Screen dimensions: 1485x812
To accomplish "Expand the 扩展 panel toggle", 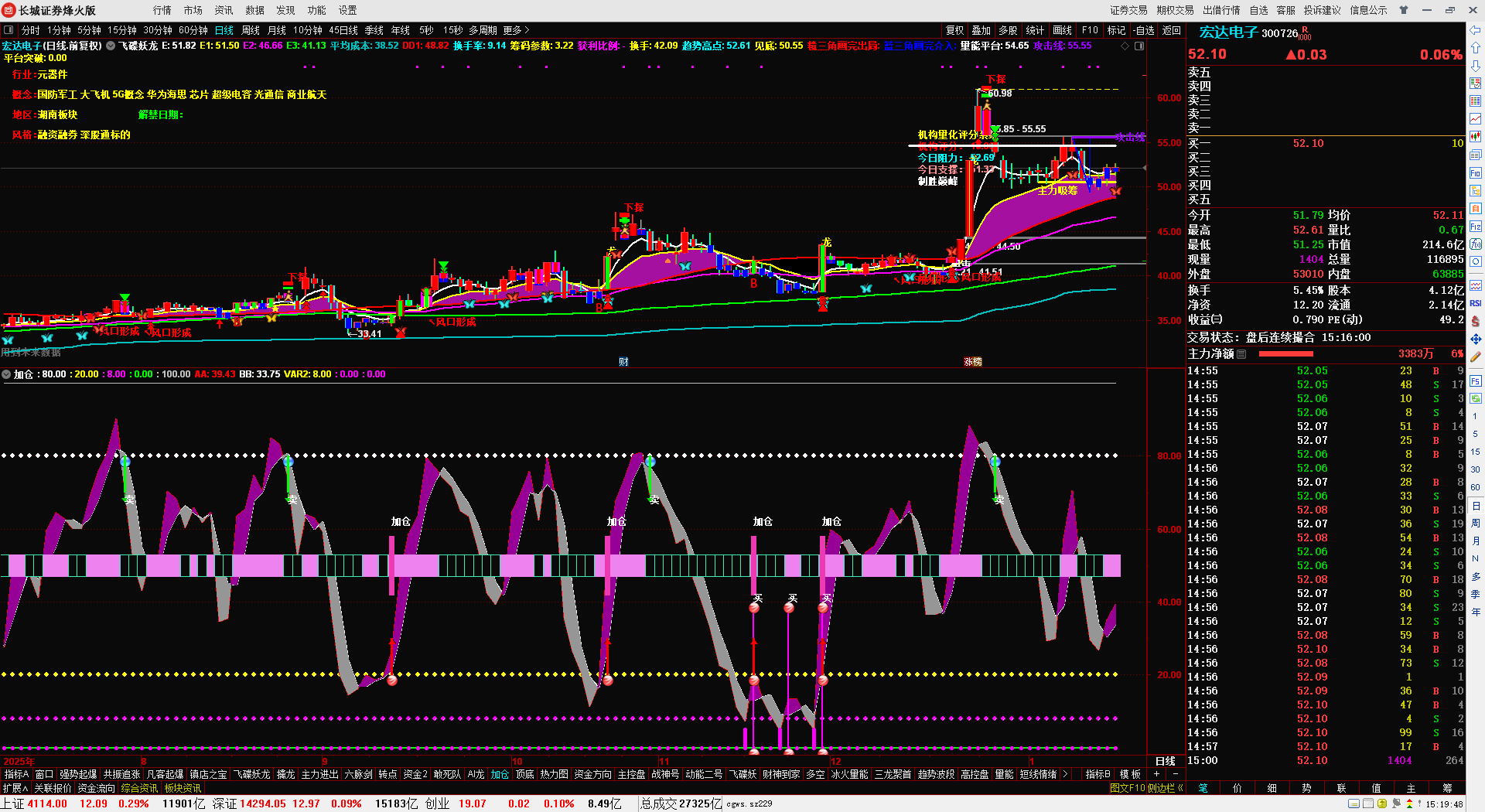I will pos(15,788).
